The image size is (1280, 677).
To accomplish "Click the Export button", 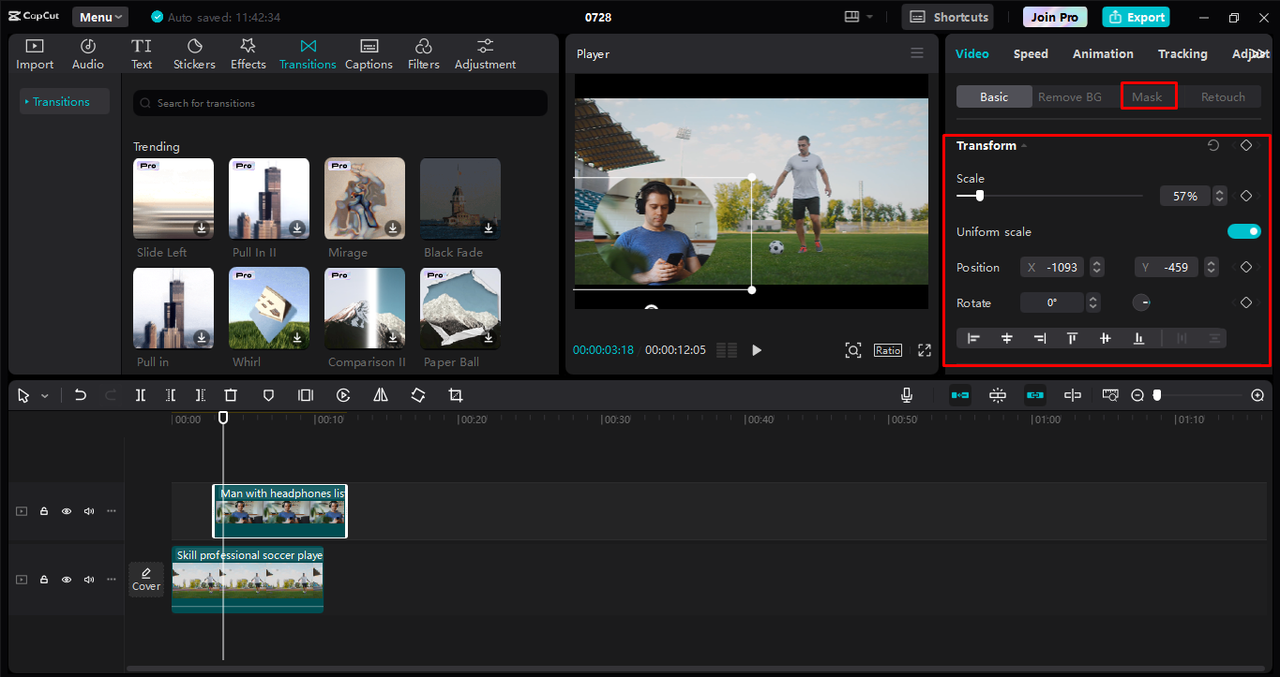I will pyautogui.click(x=1136, y=17).
